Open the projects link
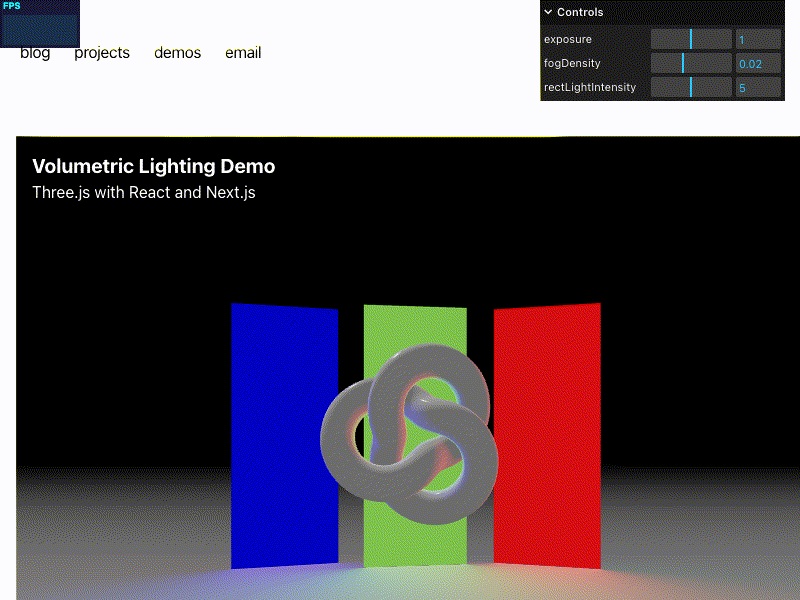 click(102, 53)
